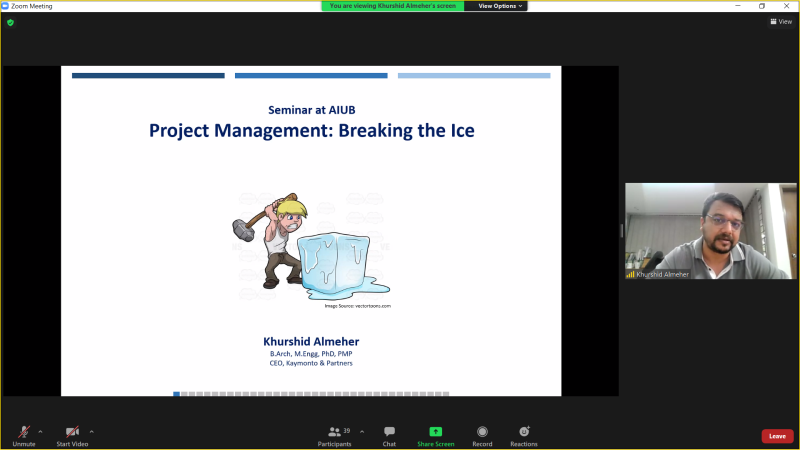
Task: Click the Unmute microphone icon
Action: pos(24,432)
